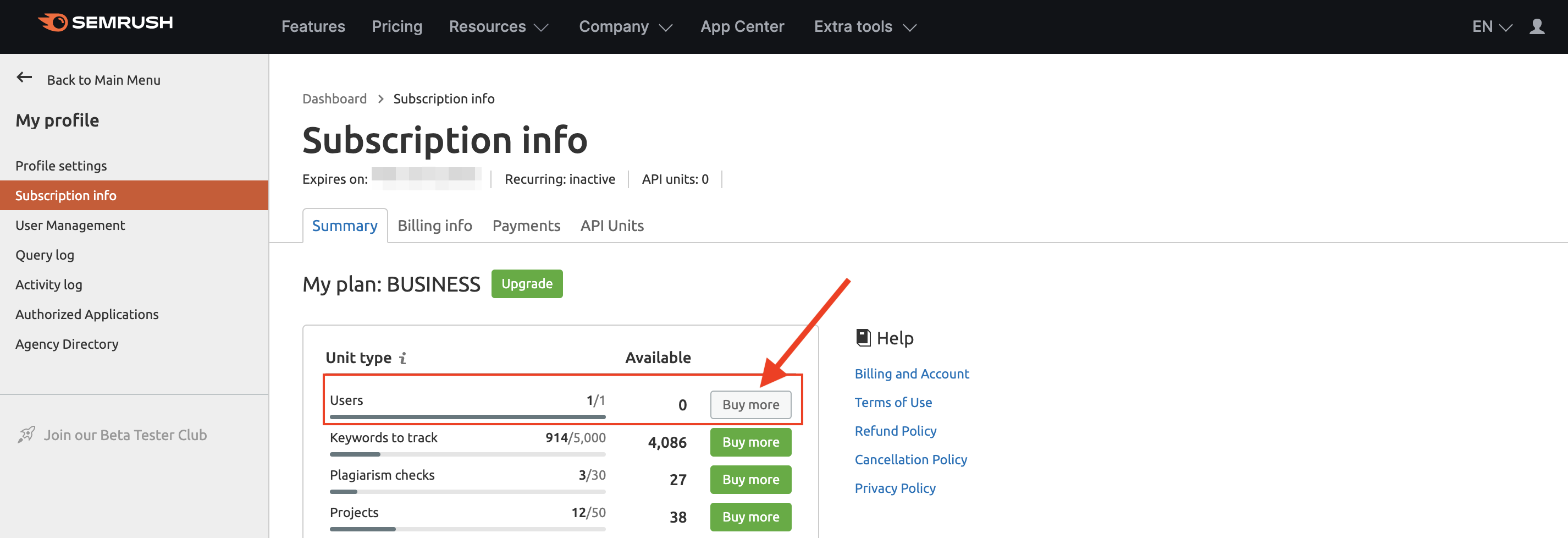Click the 'Recurring: inactive' text
1568x538 pixels.
(559, 179)
